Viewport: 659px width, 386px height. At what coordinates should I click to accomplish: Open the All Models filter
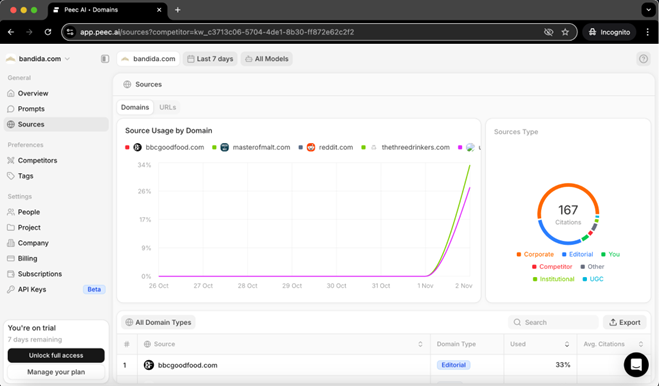pyautogui.click(x=267, y=59)
